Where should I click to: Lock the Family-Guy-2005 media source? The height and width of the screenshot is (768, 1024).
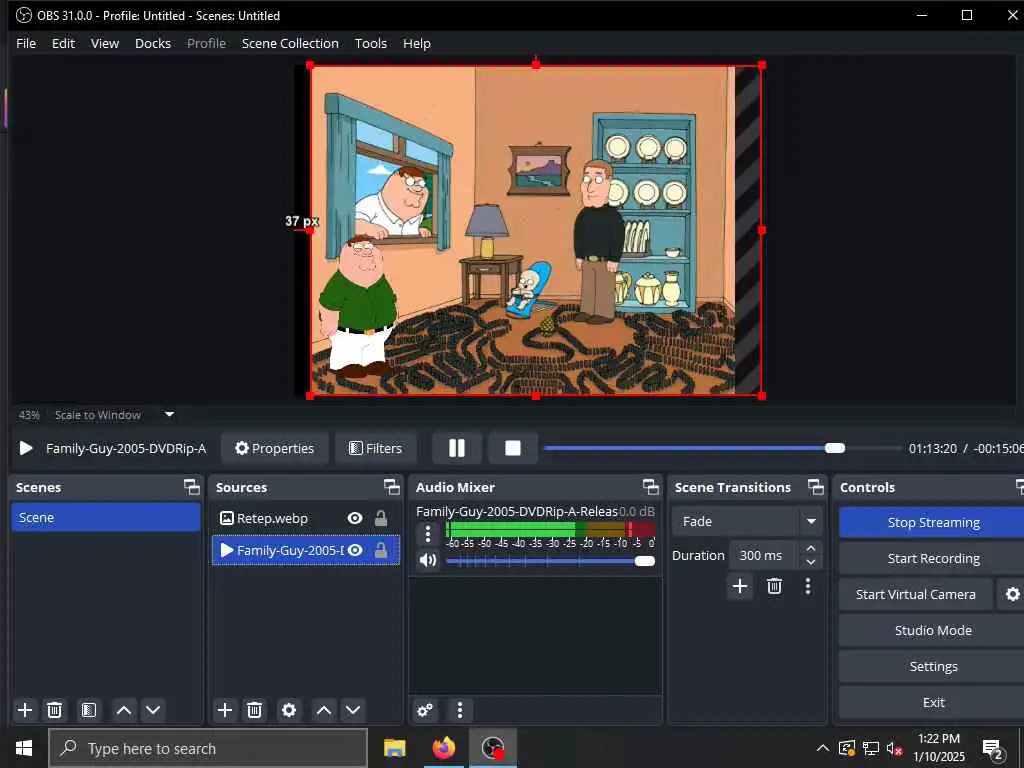tap(381, 550)
